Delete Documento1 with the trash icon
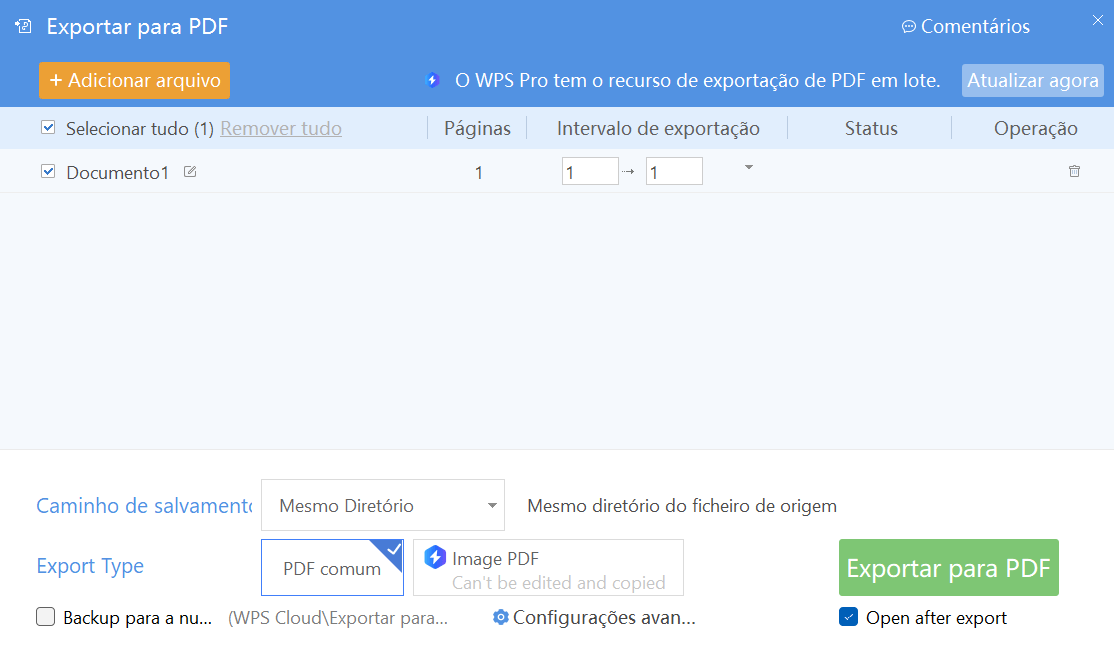This screenshot has height=666, width=1114. click(x=1074, y=171)
